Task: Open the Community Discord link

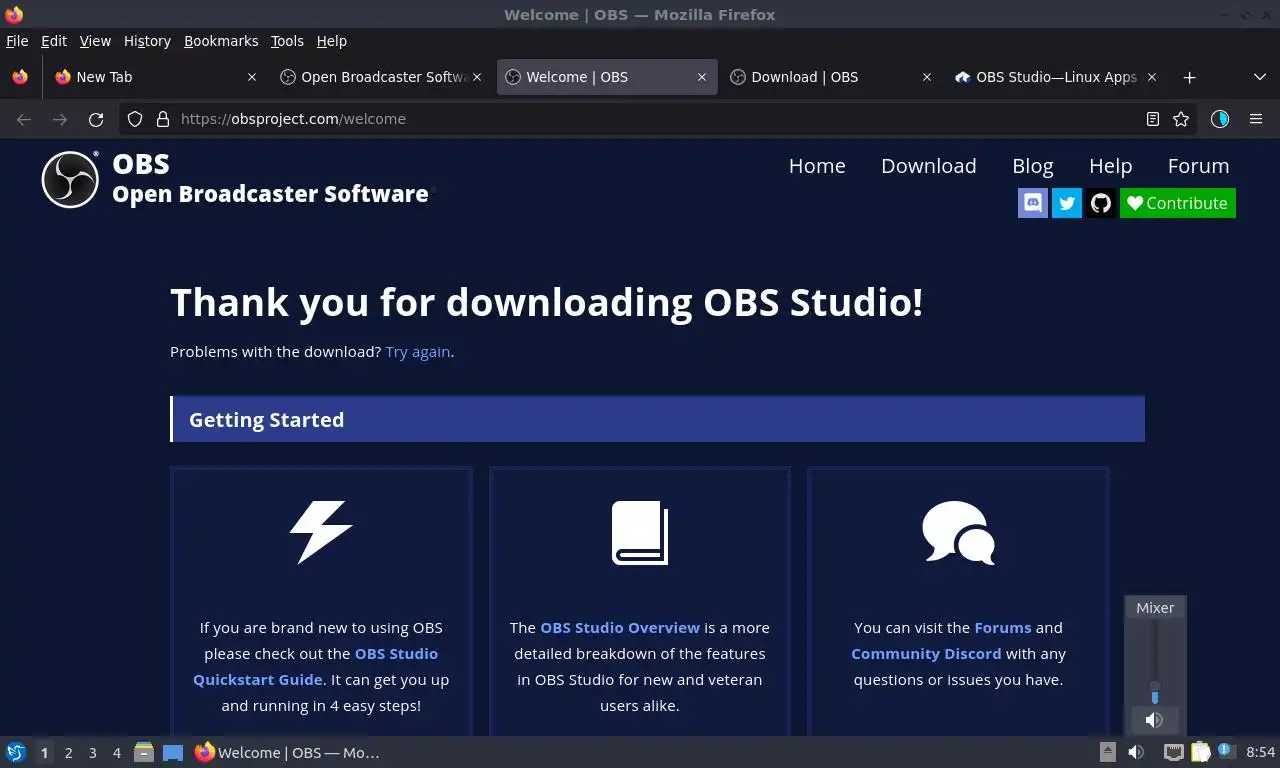Action: pos(926,654)
